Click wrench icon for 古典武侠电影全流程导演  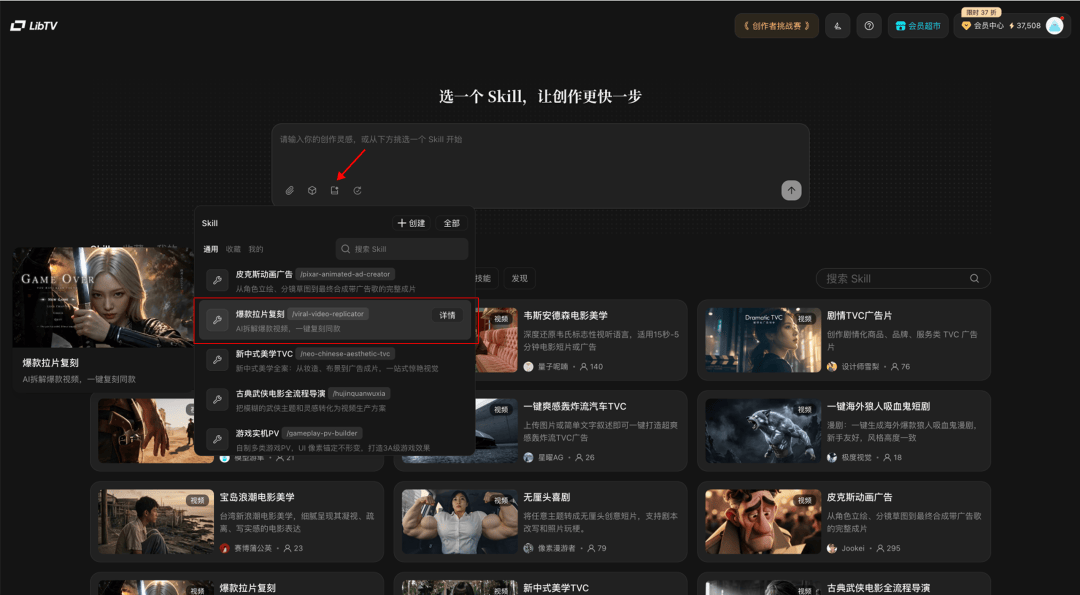217,400
